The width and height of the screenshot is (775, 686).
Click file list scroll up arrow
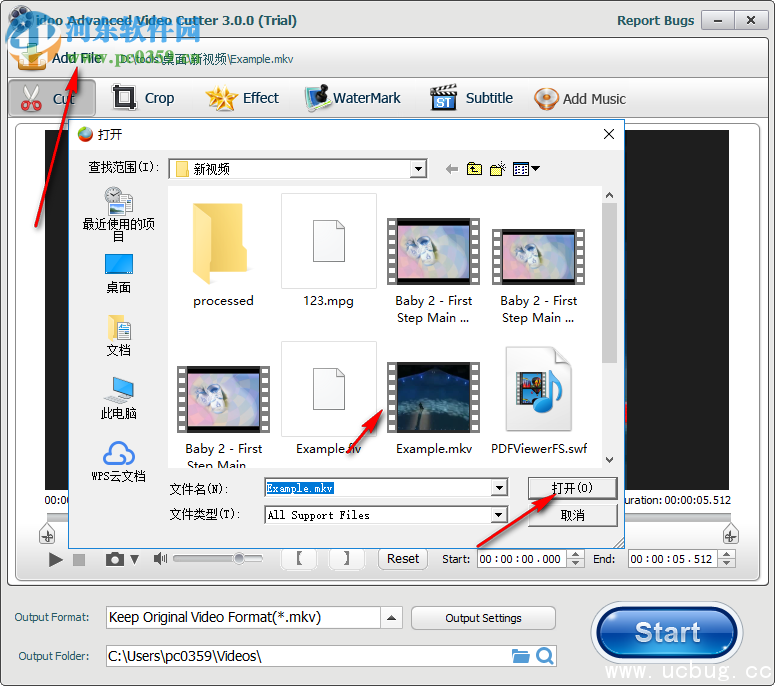609,195
